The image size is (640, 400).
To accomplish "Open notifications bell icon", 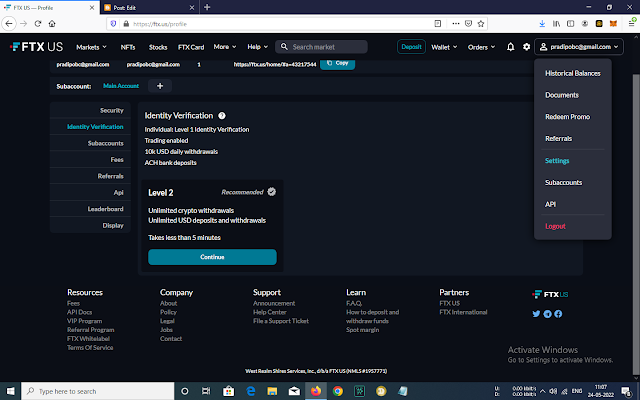I will pyautogui.click(x=510, y=47).
